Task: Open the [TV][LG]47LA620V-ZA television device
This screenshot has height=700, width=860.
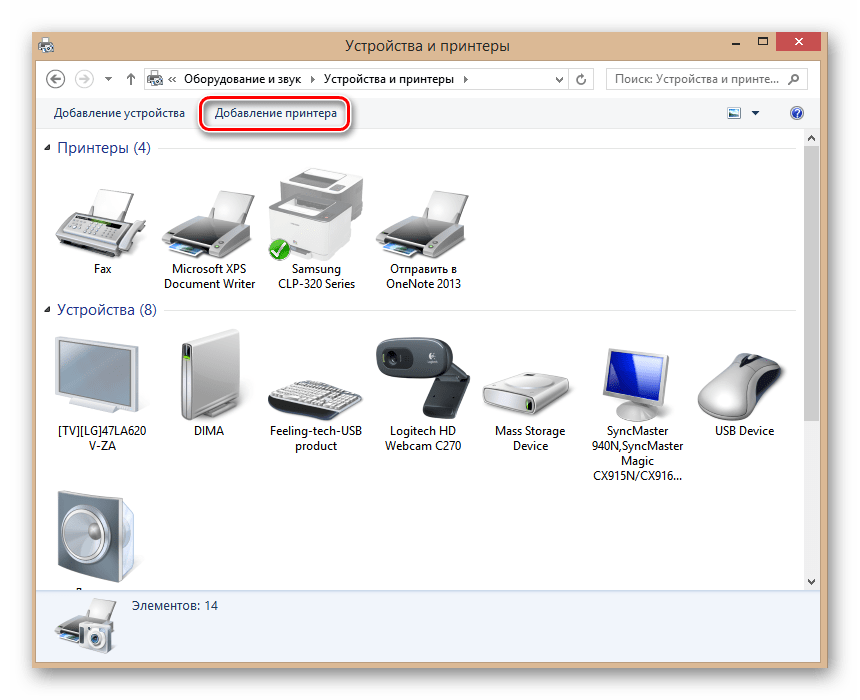Action: coord(100,380)
